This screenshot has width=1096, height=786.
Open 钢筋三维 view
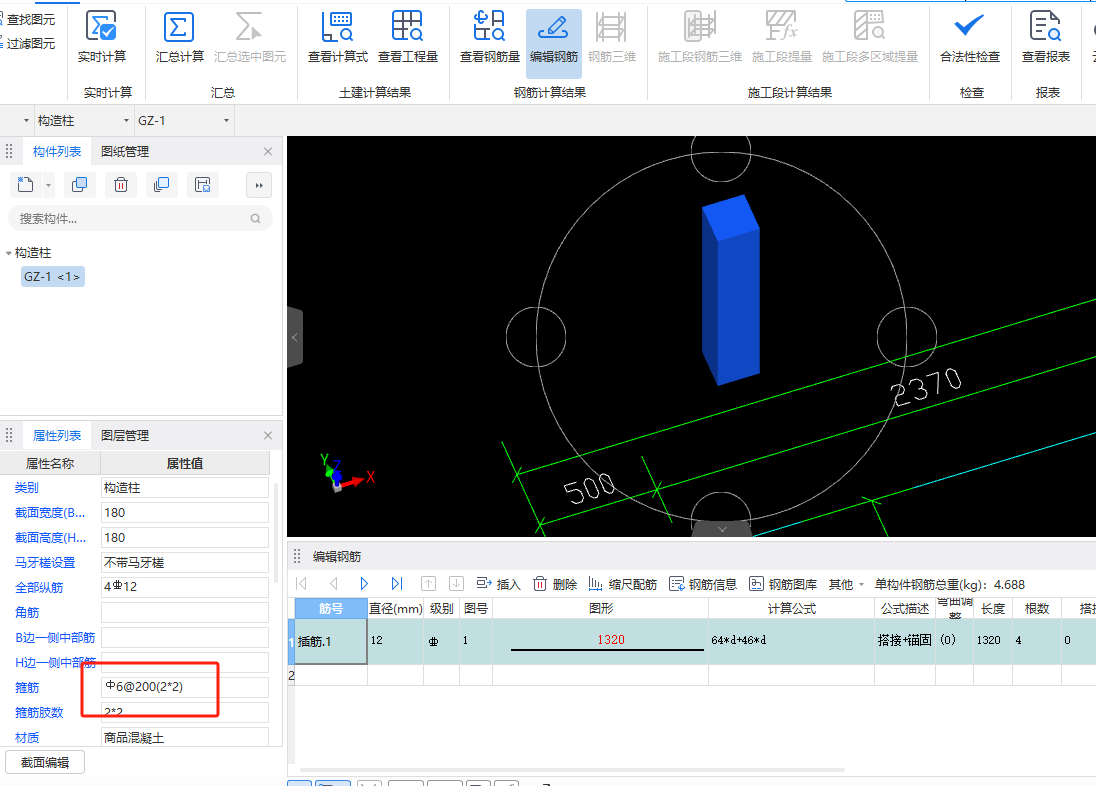click(612, 37)
